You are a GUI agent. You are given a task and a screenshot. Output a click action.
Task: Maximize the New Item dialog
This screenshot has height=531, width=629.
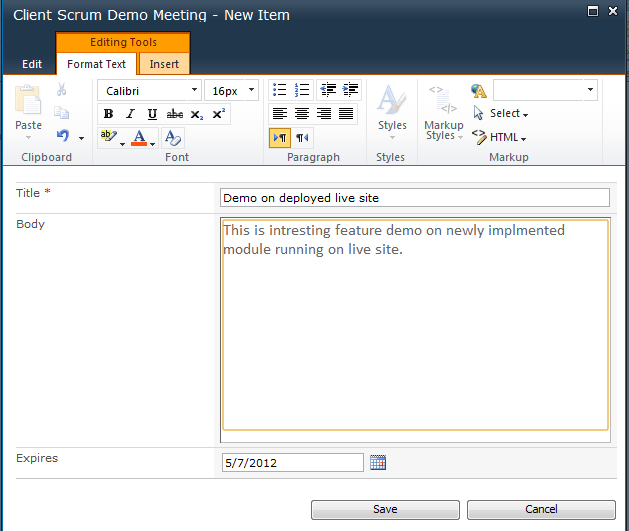click(x=593, y=11)
